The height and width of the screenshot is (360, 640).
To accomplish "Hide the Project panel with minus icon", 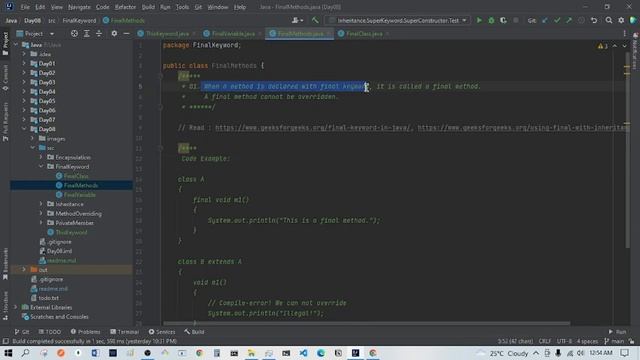I will (x=127, y=33).
